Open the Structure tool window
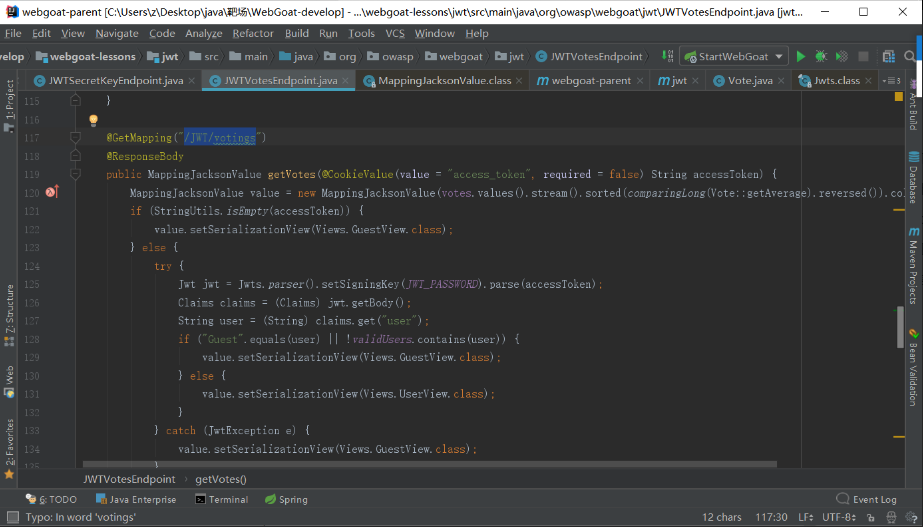923x527 pixels. [9, 315]
